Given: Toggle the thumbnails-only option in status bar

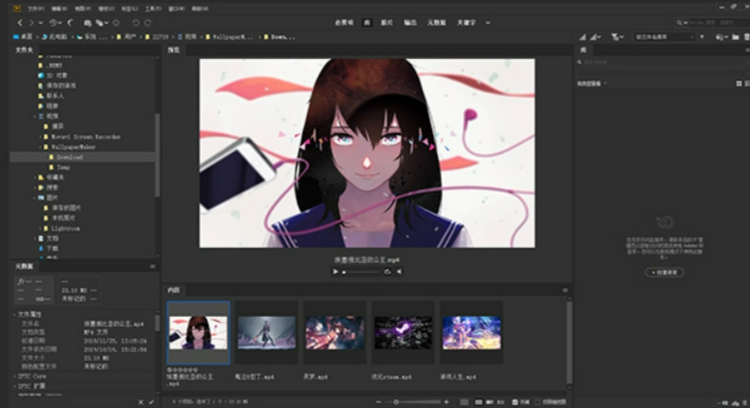Looking at the screenshot, I should tap(538, 402).
